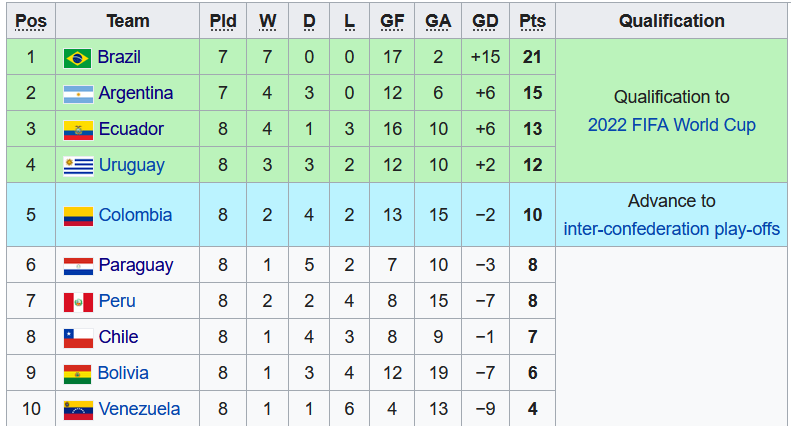Click the Peru flag icon
The width and height of the screenshot is (791, 427).
78,302
